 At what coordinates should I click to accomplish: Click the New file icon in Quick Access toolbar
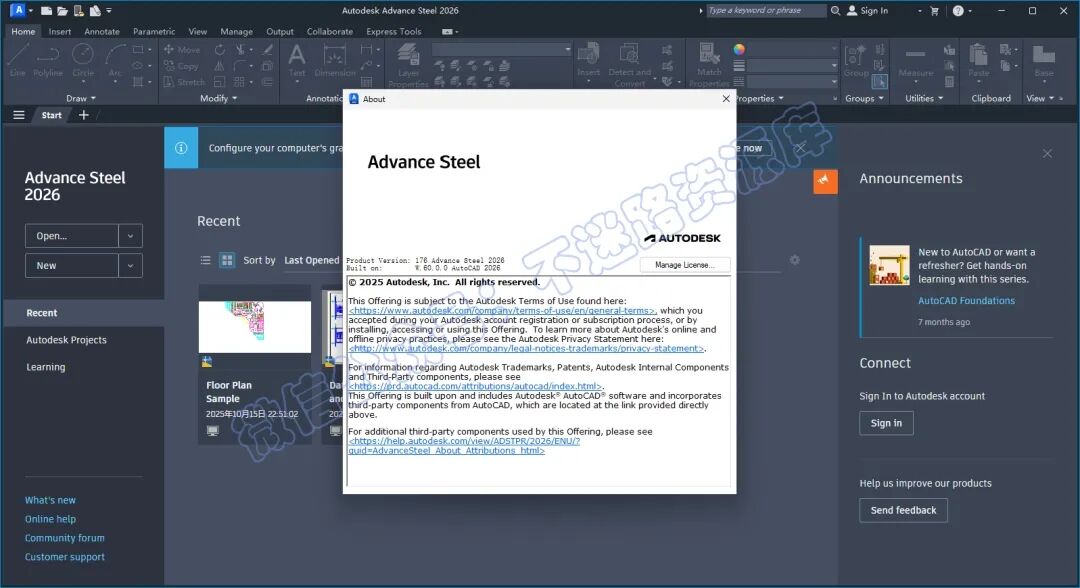(x=46, y=10)
